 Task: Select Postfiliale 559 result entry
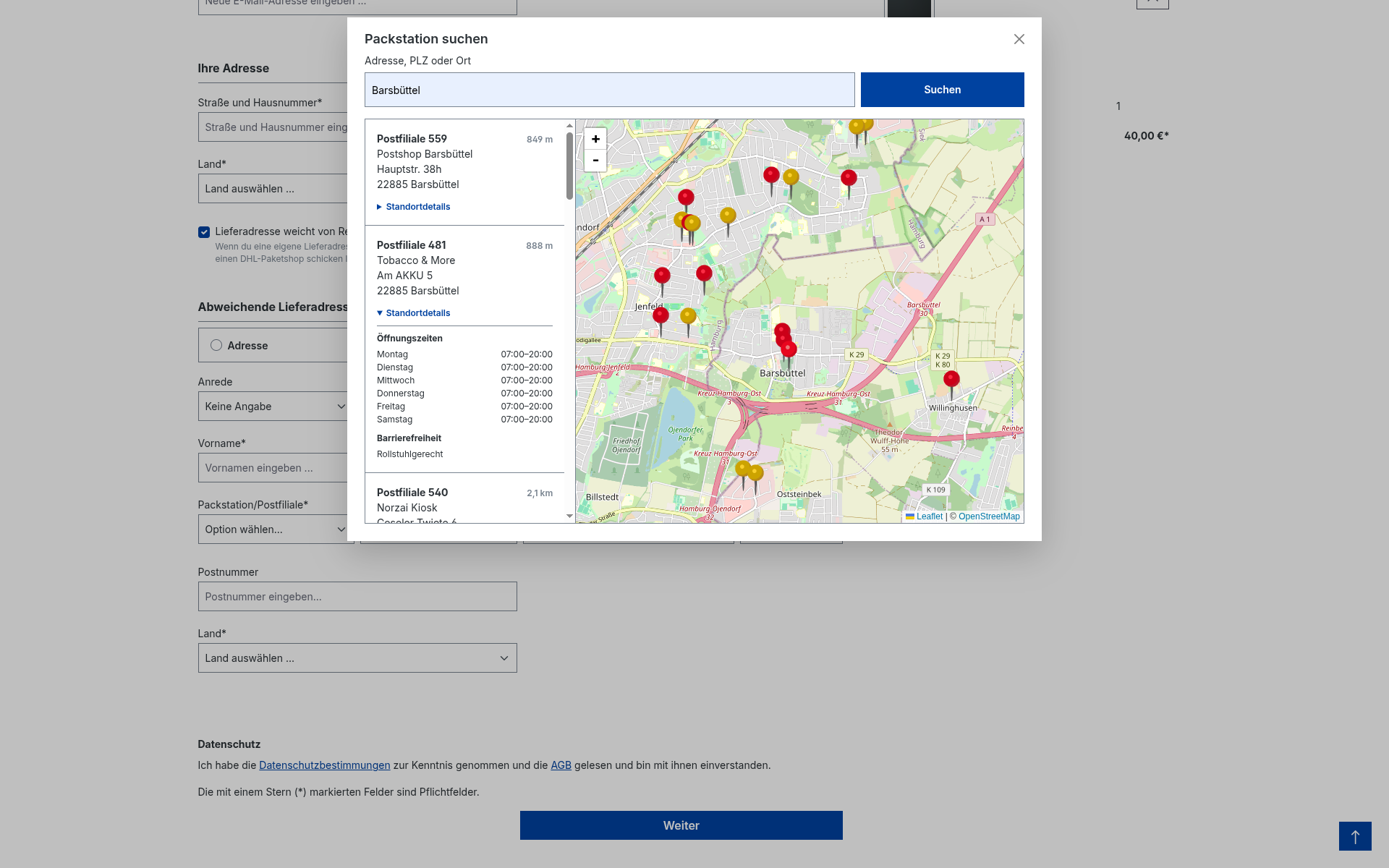pyautogui.click(x=464, y=172)
